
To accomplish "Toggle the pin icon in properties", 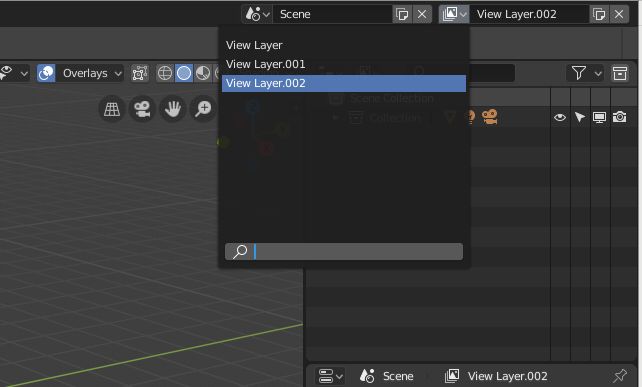I will tap(620, 376).
